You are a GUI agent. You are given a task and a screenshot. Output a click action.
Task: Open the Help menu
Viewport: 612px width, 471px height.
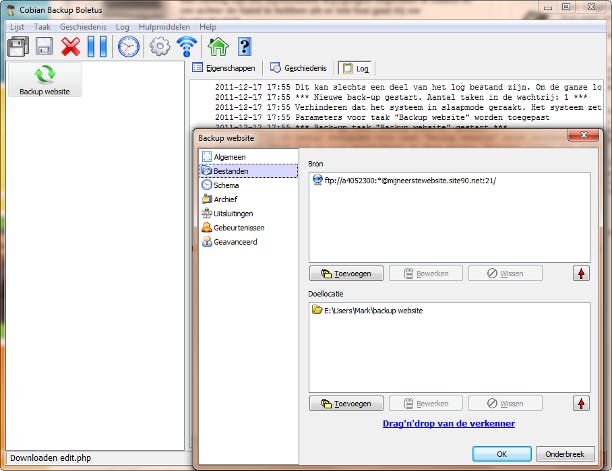point(208,27)
